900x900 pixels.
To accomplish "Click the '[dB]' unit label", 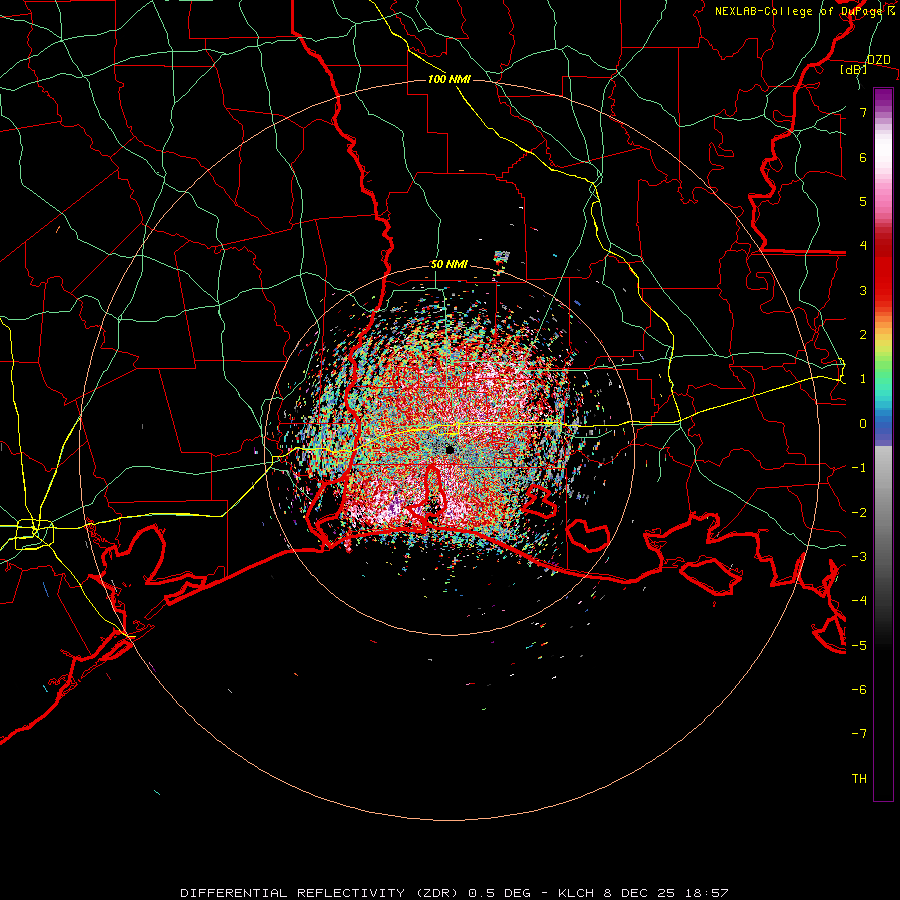I will tap(854, 69).
